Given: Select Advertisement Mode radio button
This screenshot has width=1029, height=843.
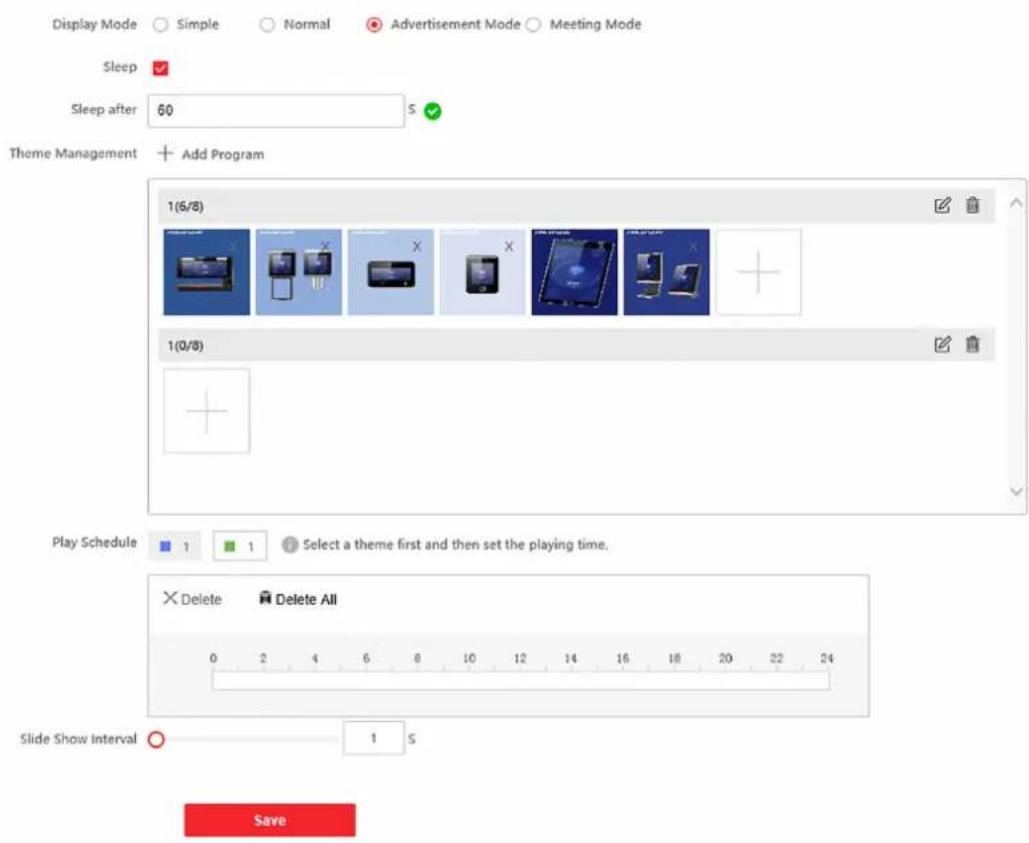Looking at the screenshot, I should click(x=374, y=25).
